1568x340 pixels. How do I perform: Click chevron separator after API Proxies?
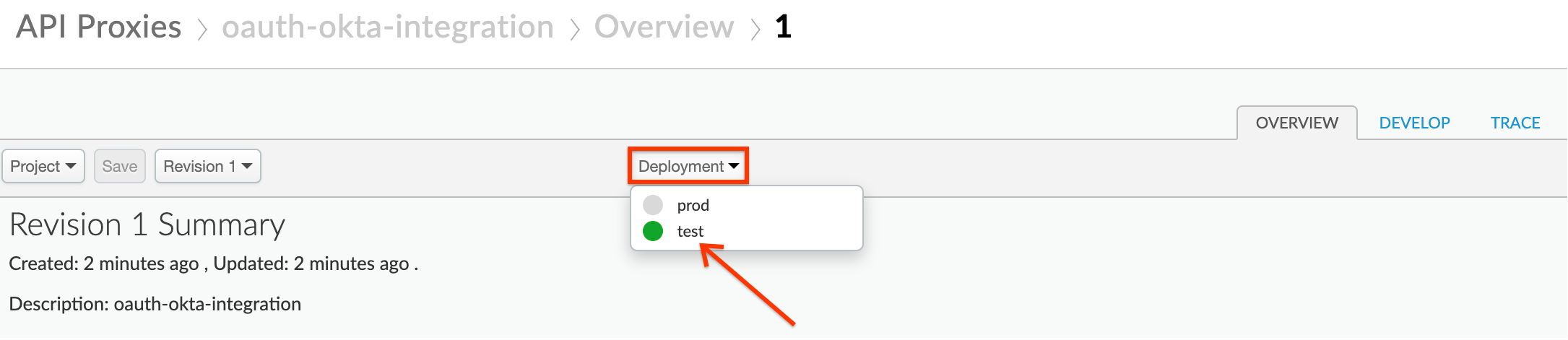pos(202,30)
